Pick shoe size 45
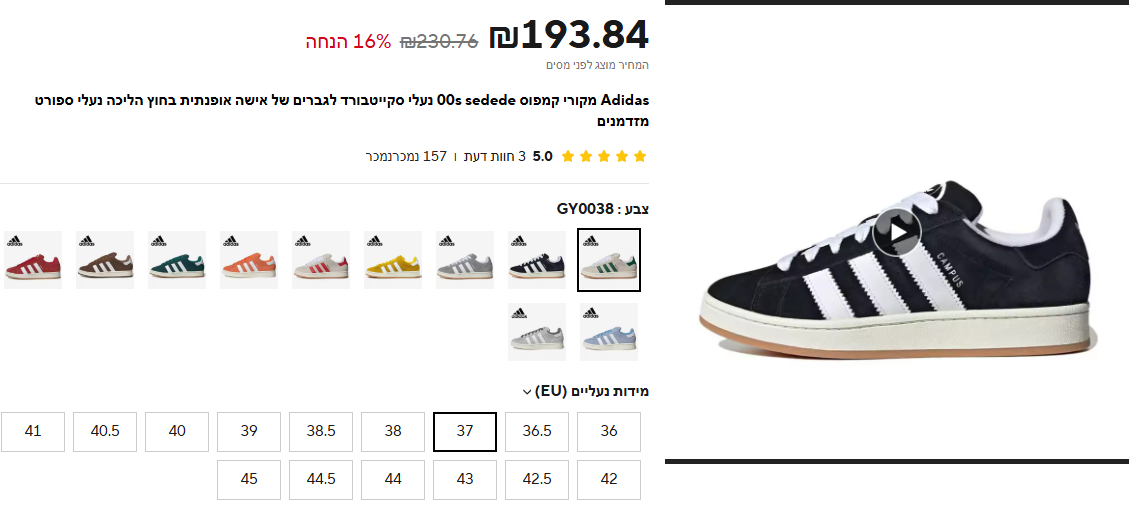This screenshot has width=1132, height=517. [248, 479]
